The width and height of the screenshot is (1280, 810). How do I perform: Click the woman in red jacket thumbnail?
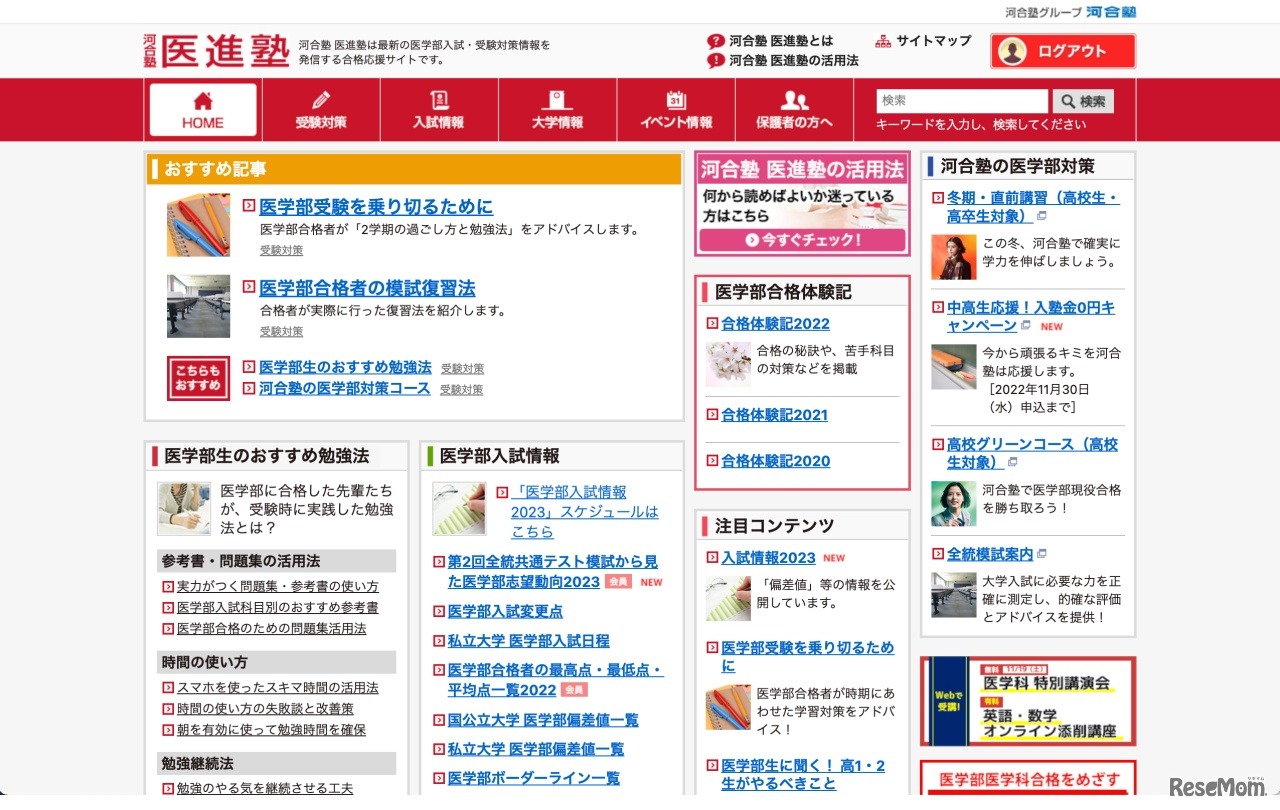click(953, 257)
